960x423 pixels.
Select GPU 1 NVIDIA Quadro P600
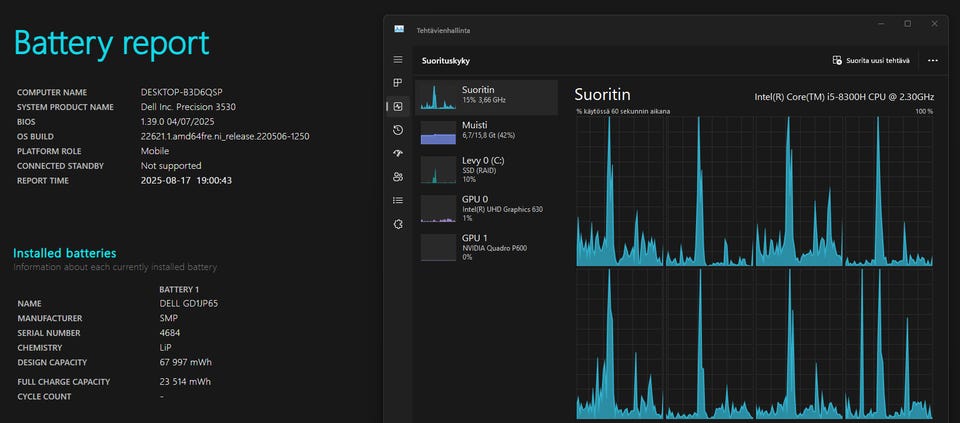(x=487, y=247)
